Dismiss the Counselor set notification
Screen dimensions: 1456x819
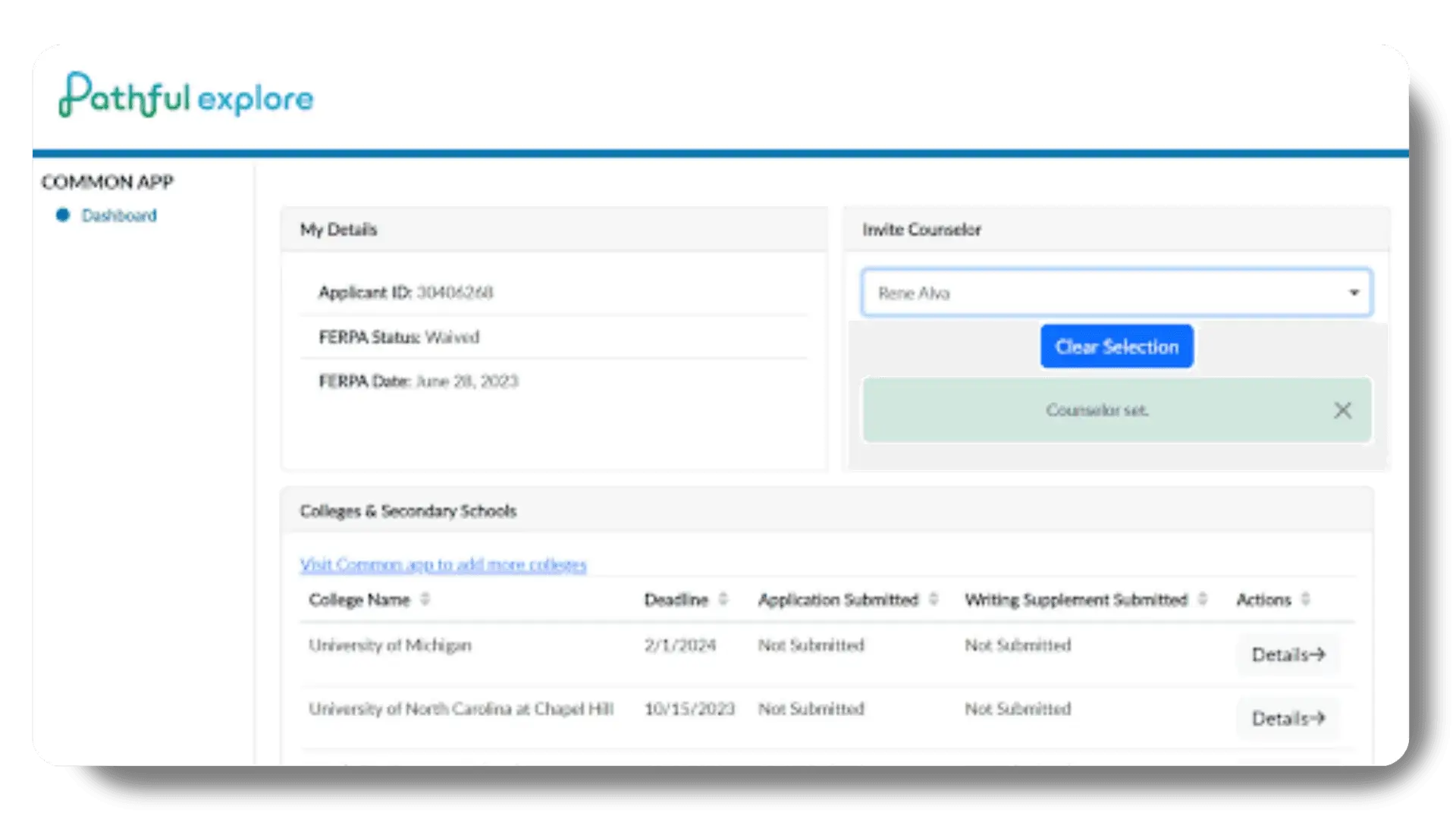(1342, 410)
